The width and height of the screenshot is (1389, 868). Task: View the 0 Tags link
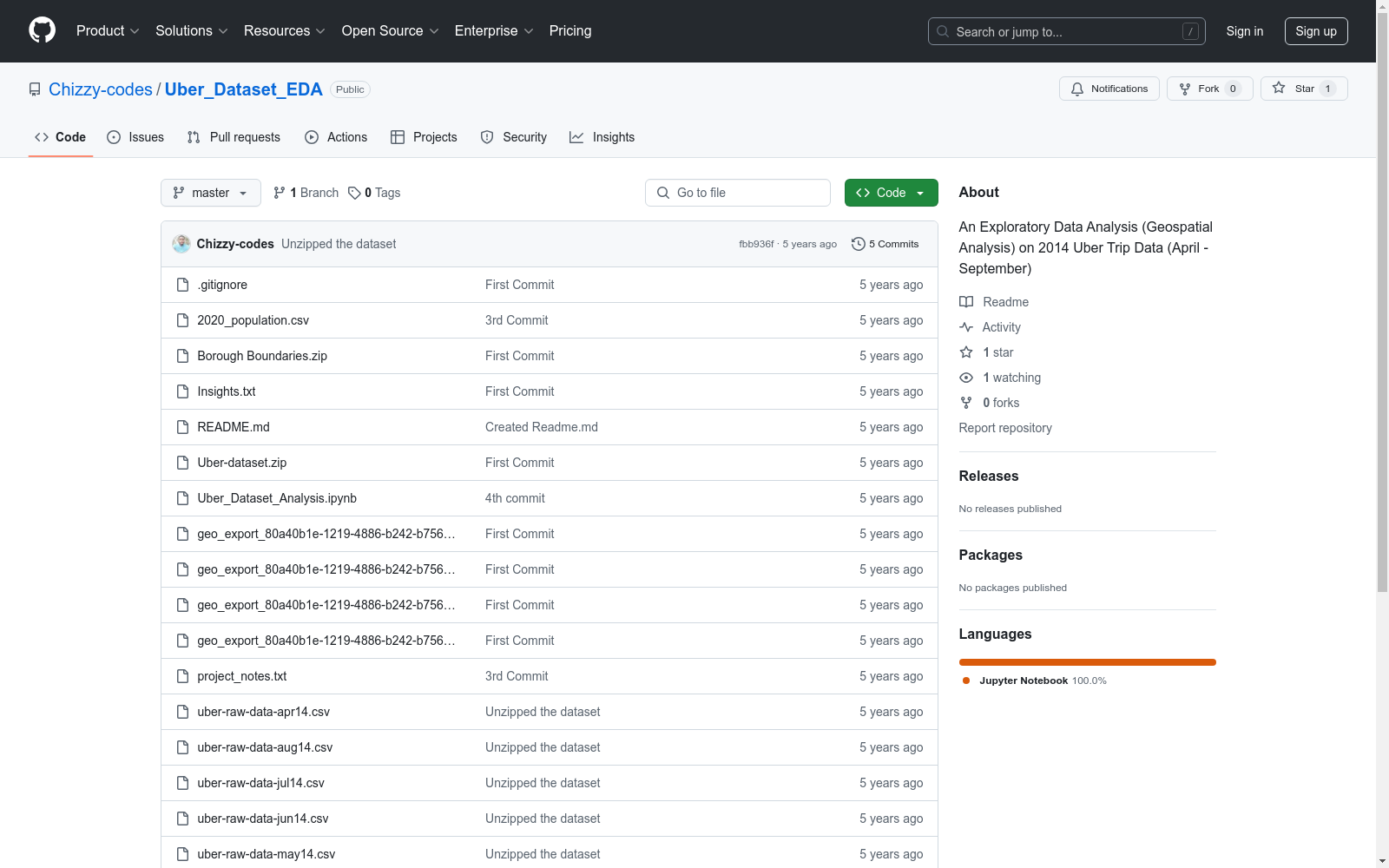coord(374,193)
